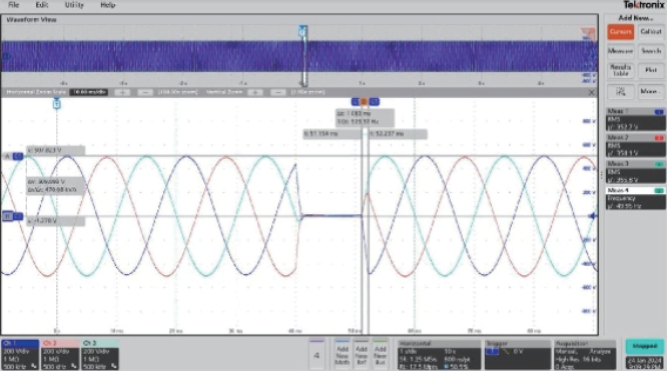This screenshot has height=371, width=667.
Task: Click the Search button
Action: (x=651, y=51)
